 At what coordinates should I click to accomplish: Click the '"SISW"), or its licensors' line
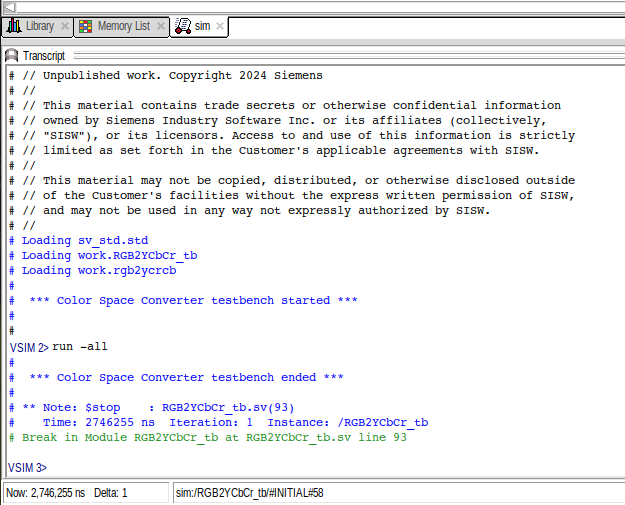click(292, 136)
